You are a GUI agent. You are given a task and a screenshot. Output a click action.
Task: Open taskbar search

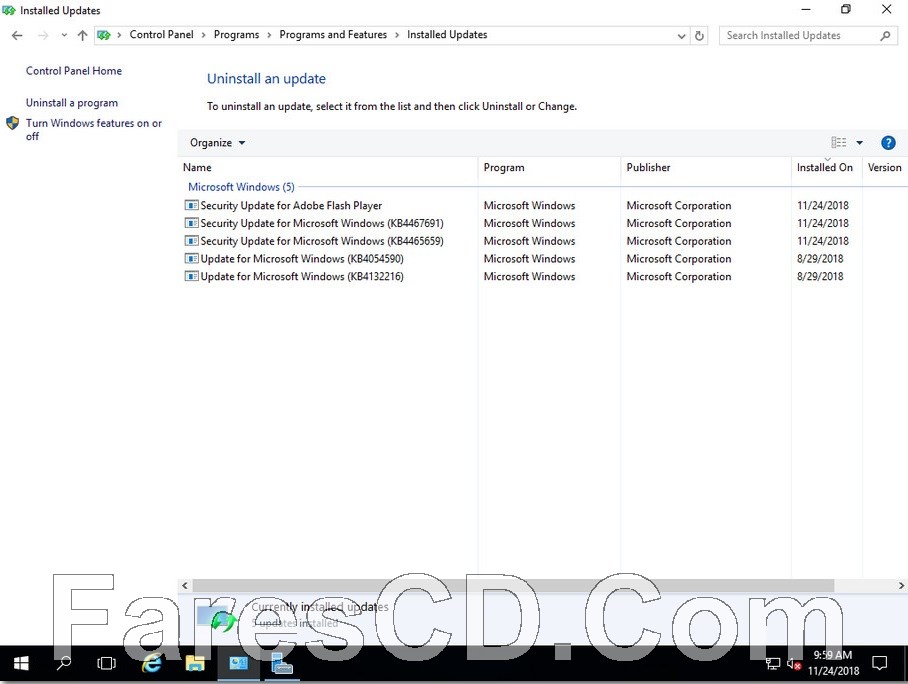(x=63, y=663)
